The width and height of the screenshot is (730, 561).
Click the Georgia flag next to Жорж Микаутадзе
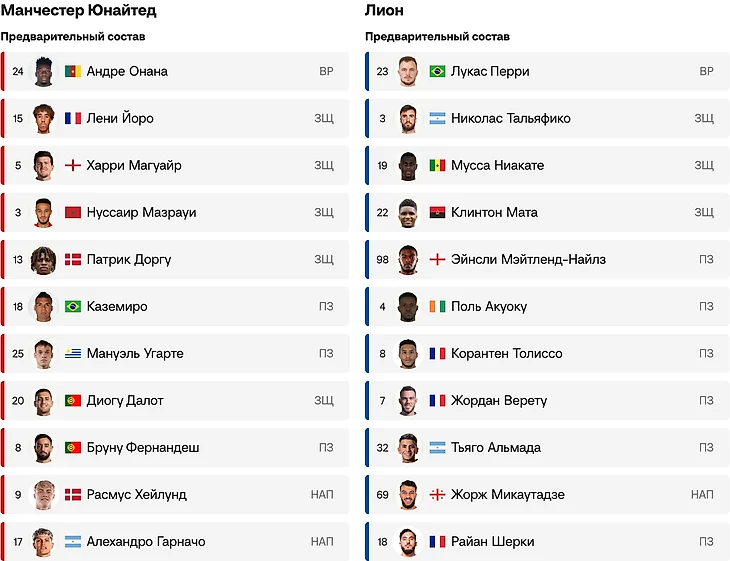(437, 495)
